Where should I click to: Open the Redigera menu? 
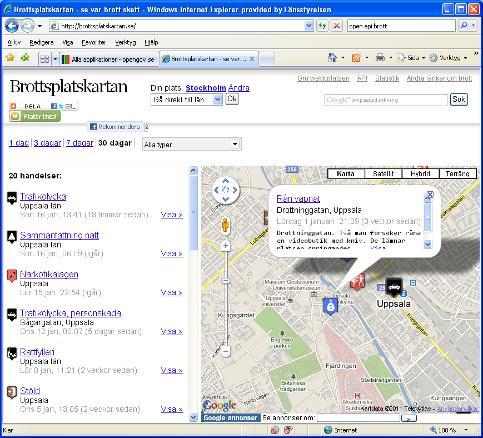pos(41,42)
